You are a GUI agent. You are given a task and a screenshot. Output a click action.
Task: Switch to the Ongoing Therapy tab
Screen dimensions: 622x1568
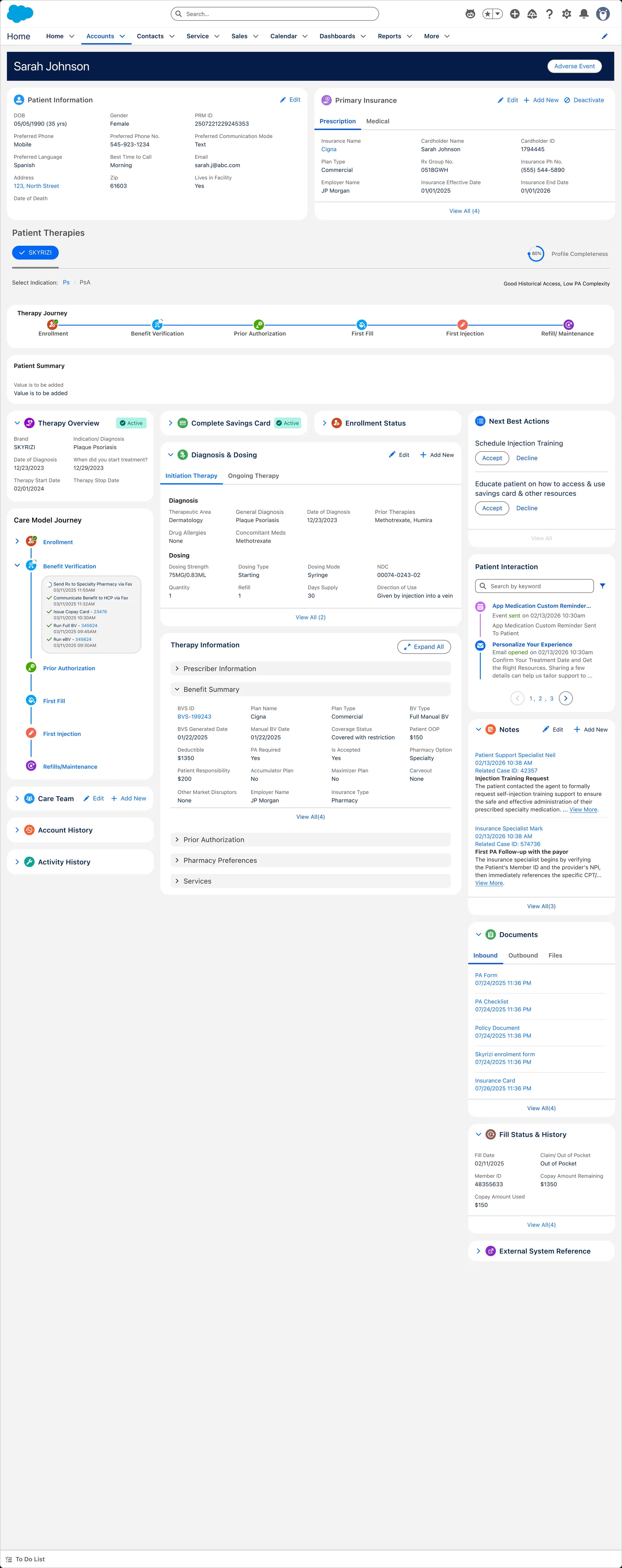click(253, 476)
